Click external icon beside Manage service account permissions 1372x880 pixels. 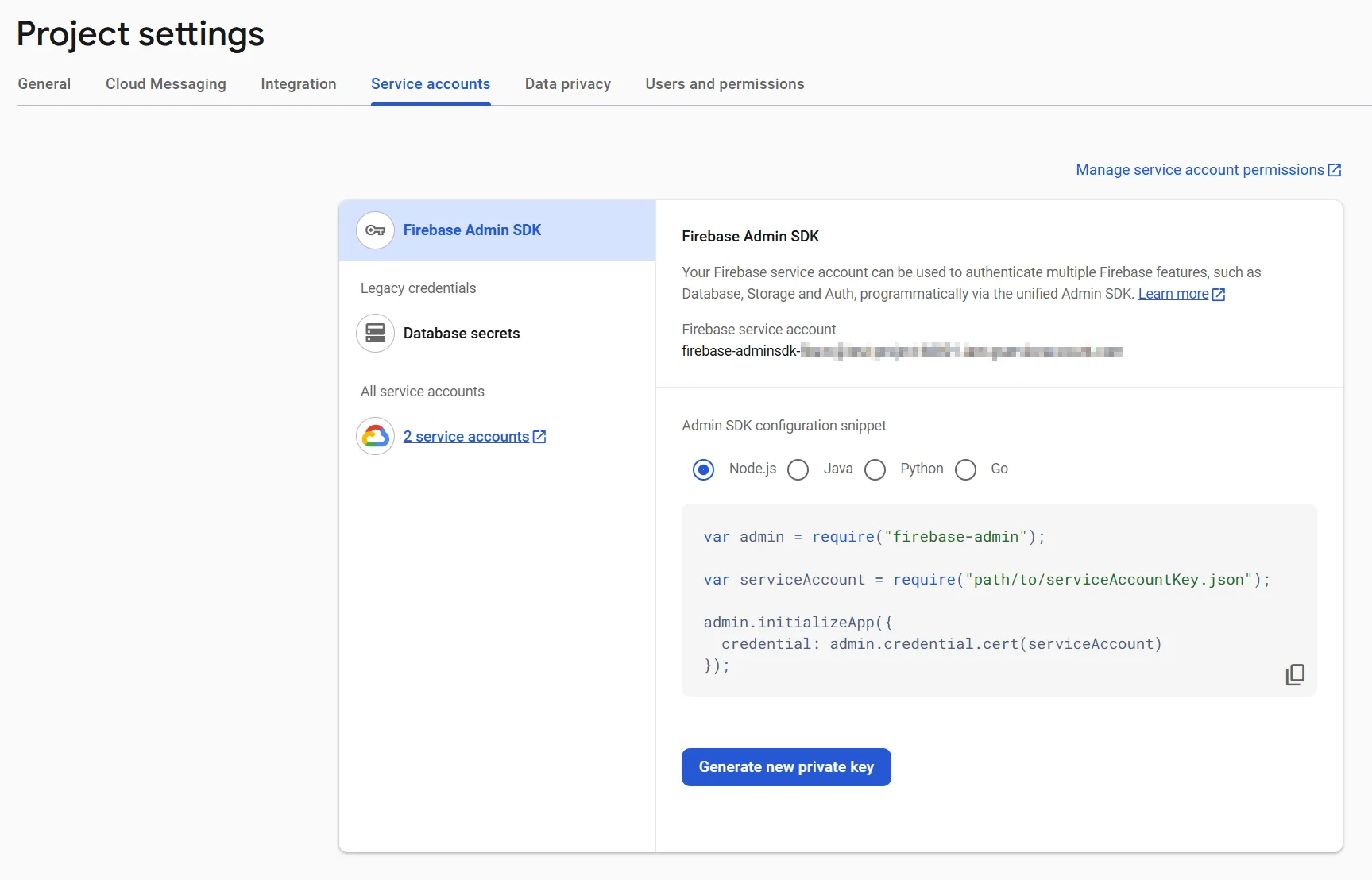click(x=1335, y=170)
